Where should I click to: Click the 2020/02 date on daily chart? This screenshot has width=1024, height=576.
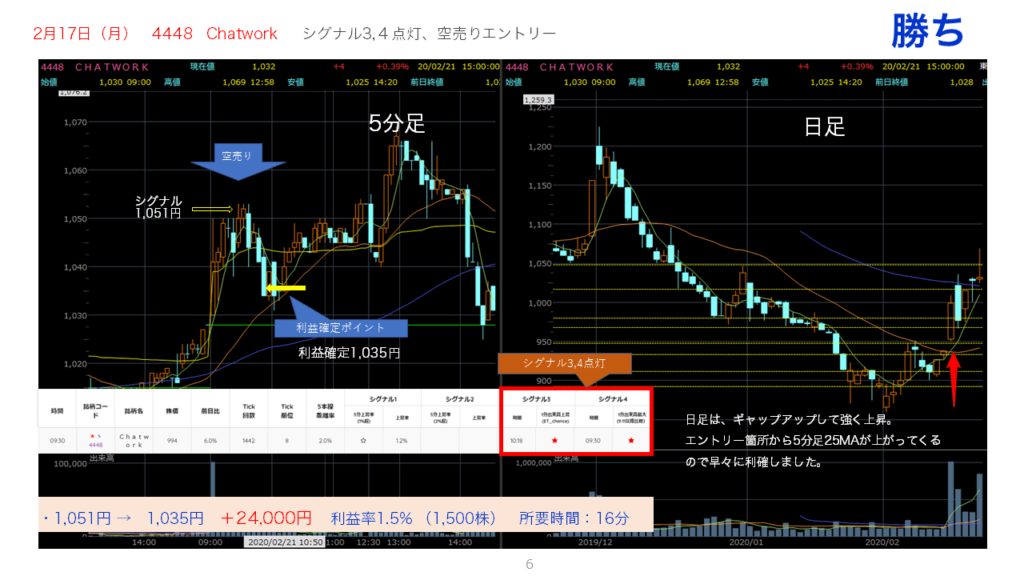(x=882, y=542)
